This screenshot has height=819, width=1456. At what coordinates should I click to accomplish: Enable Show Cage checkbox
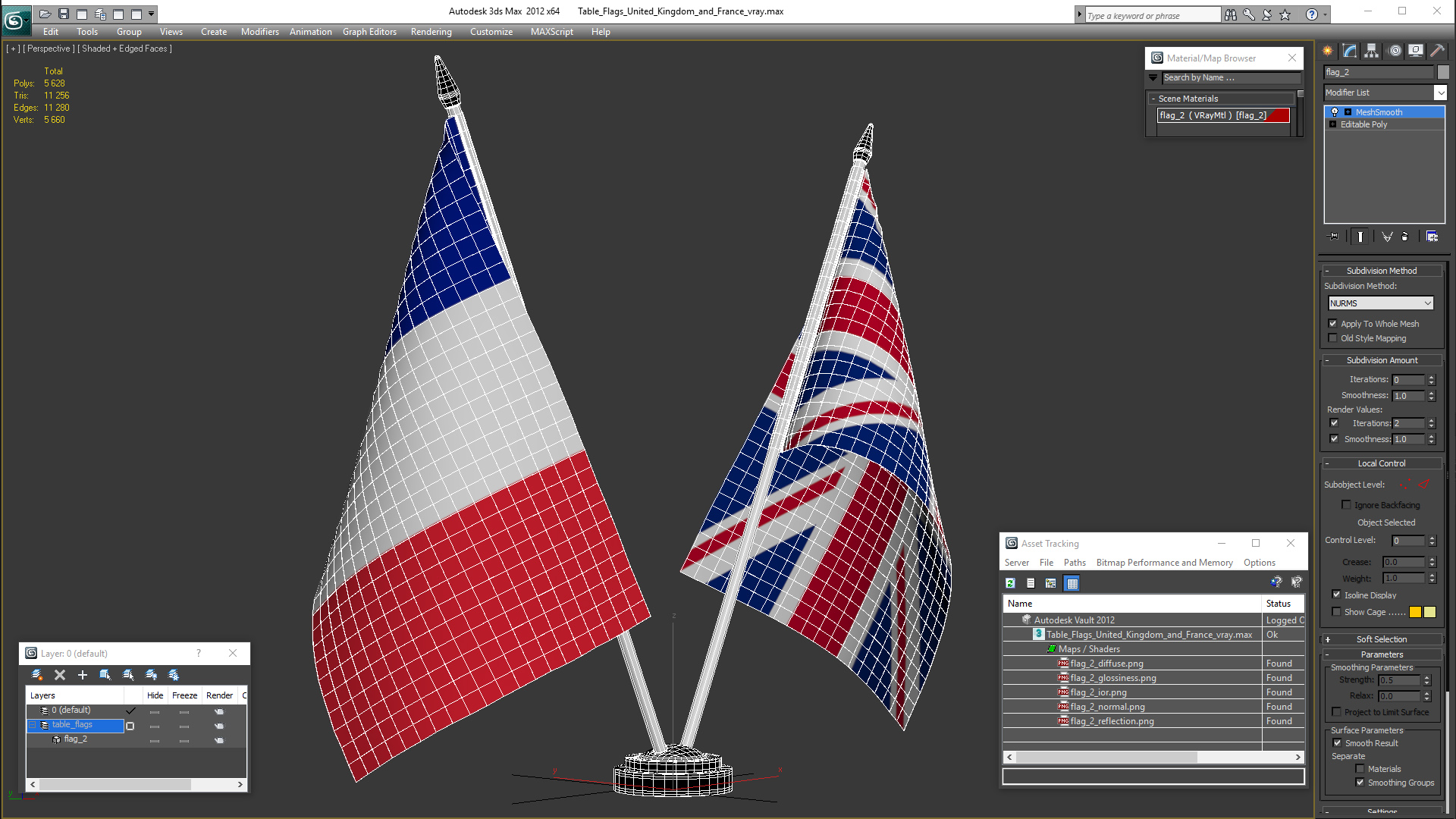(x=1337, y=612)
